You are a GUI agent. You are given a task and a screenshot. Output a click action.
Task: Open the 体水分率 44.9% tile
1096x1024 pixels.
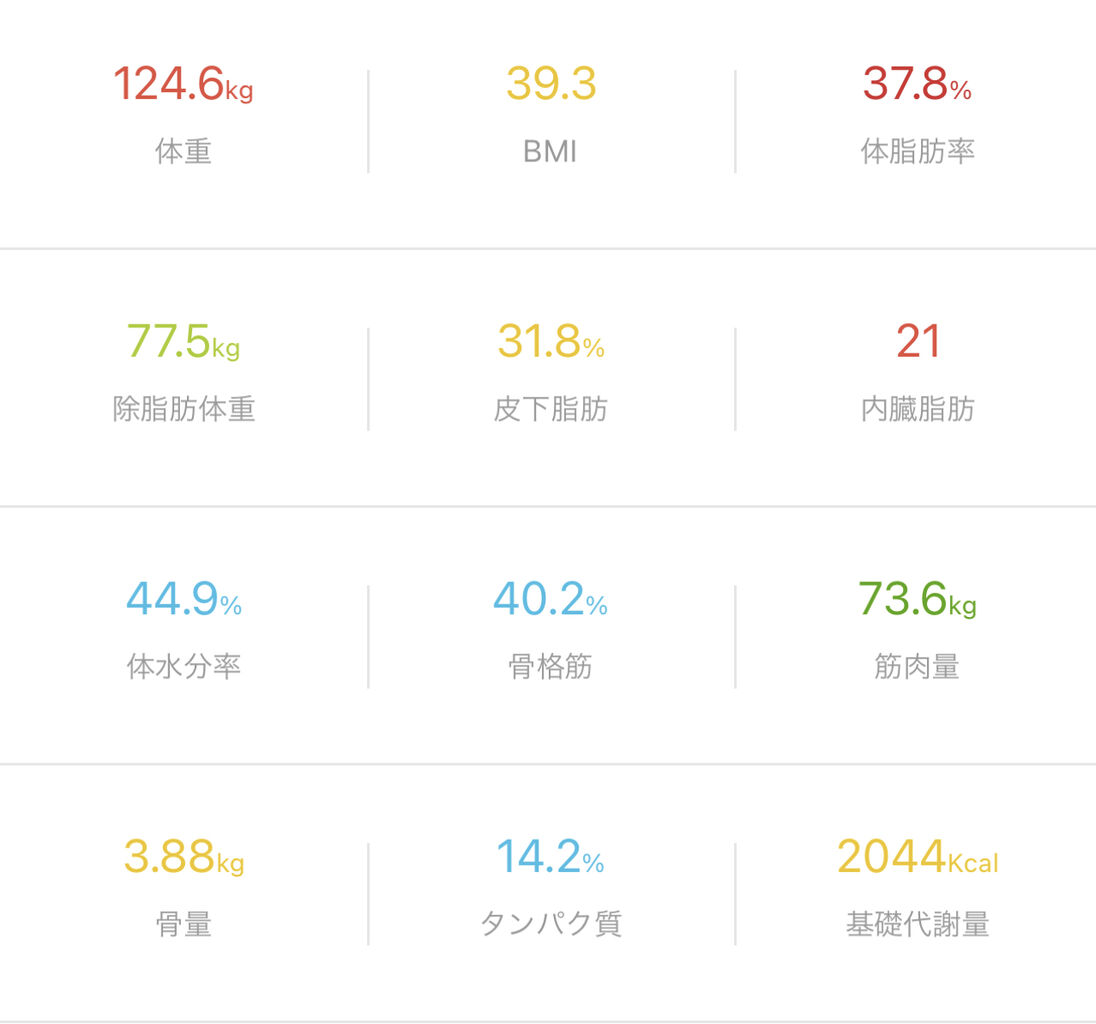(183, 636)
